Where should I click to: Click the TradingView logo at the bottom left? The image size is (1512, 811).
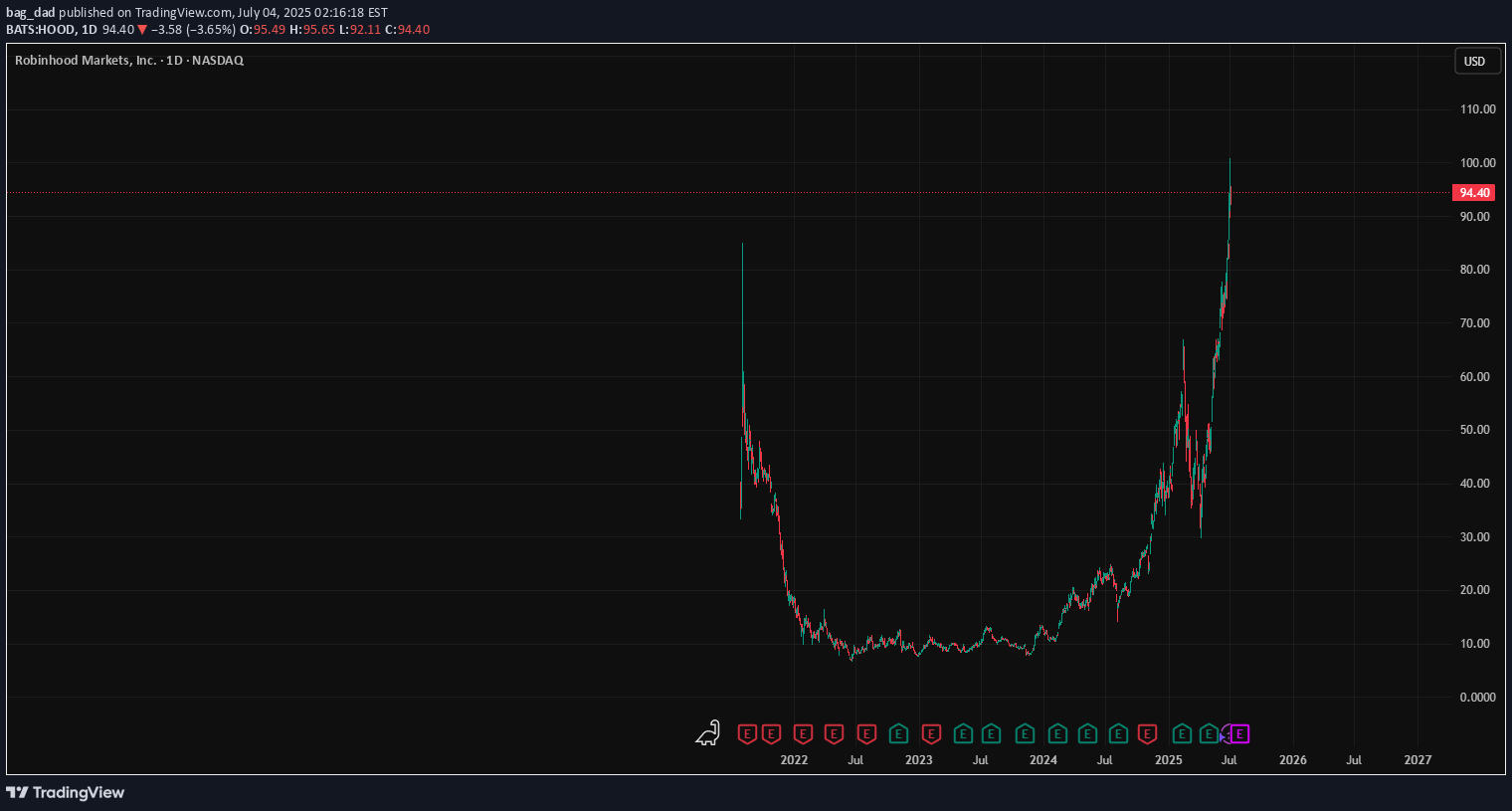click(66, 792)
